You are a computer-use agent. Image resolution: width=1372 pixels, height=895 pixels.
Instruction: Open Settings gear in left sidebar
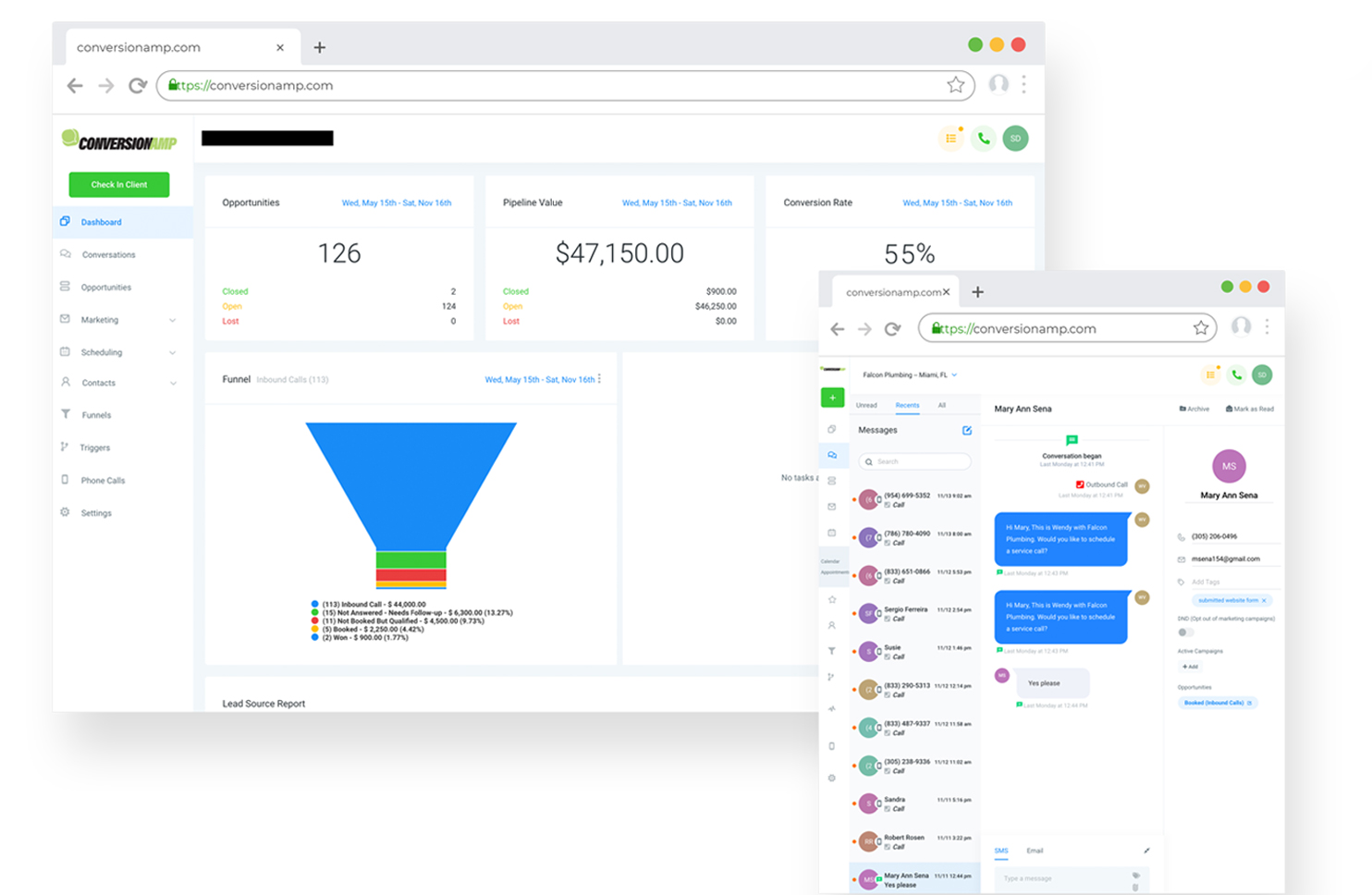(65, 512)
